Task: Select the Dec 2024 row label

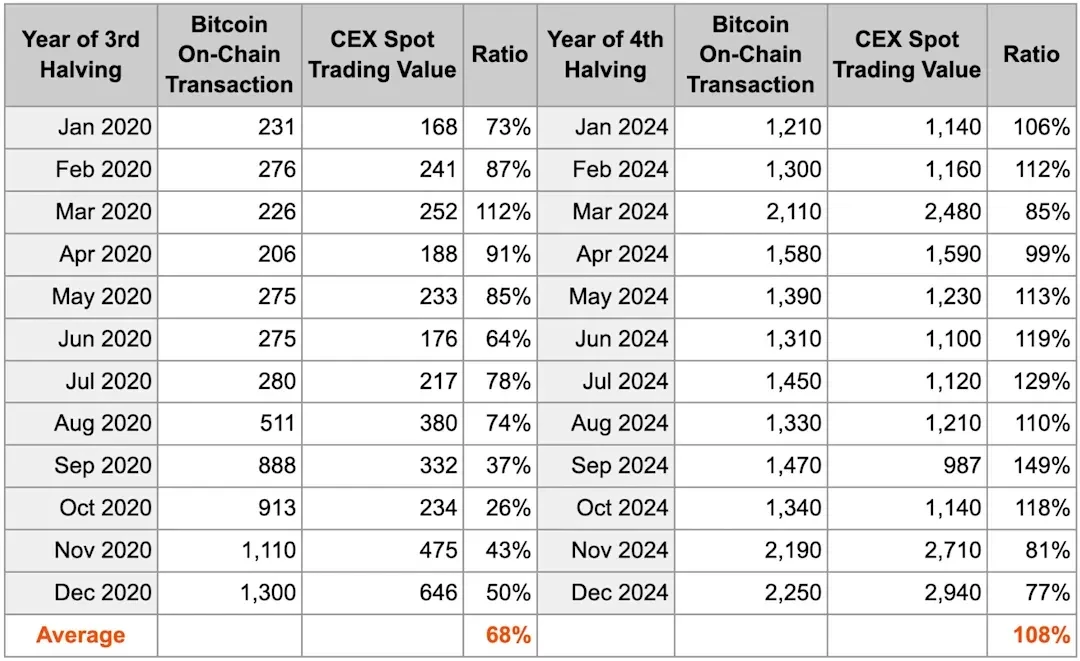Action: 620,592
